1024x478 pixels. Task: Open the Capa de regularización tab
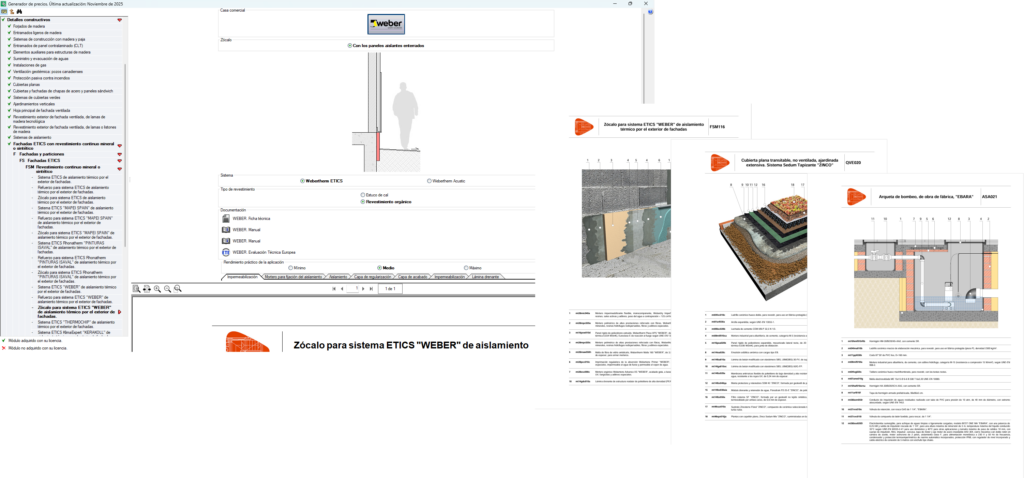[x=374, y=277]
